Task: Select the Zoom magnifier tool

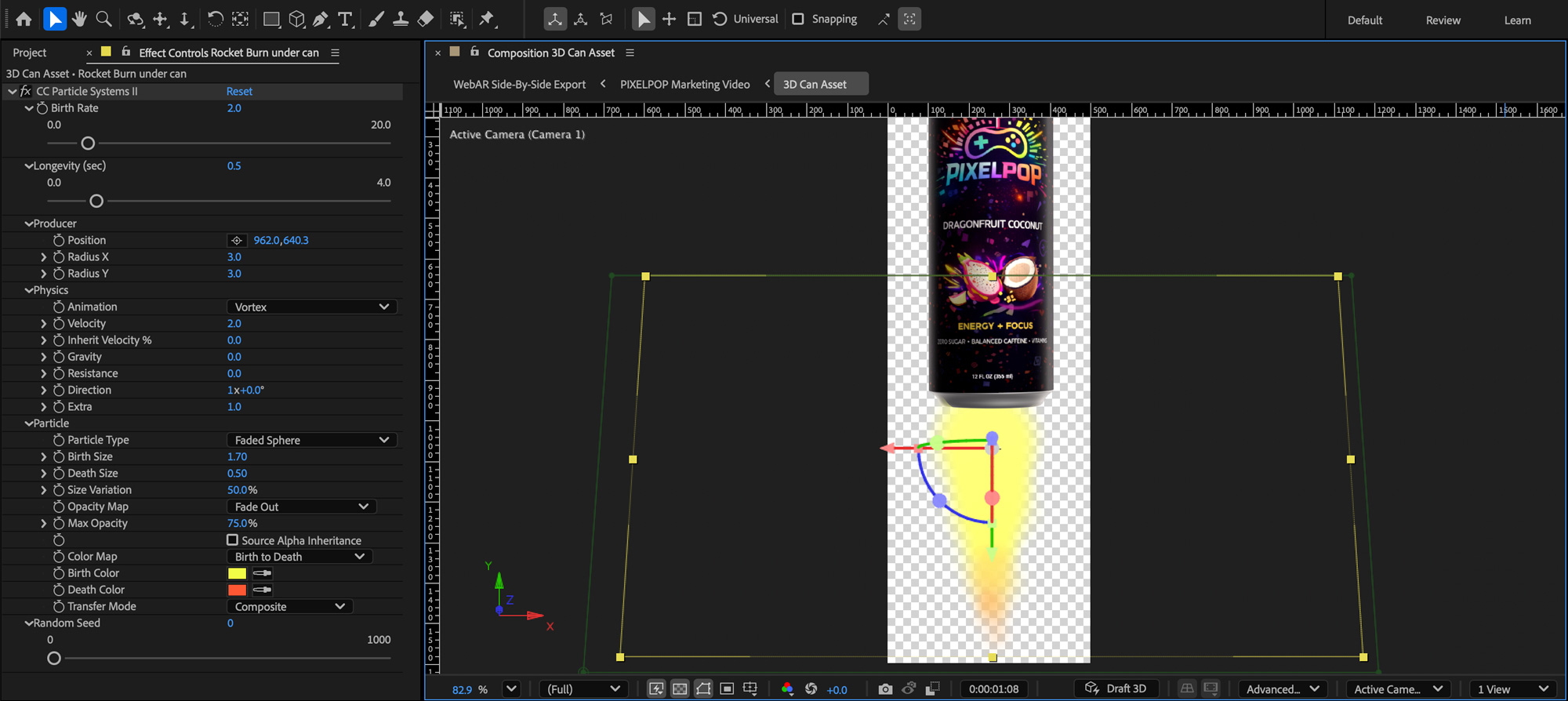Action: pos(103,19)
